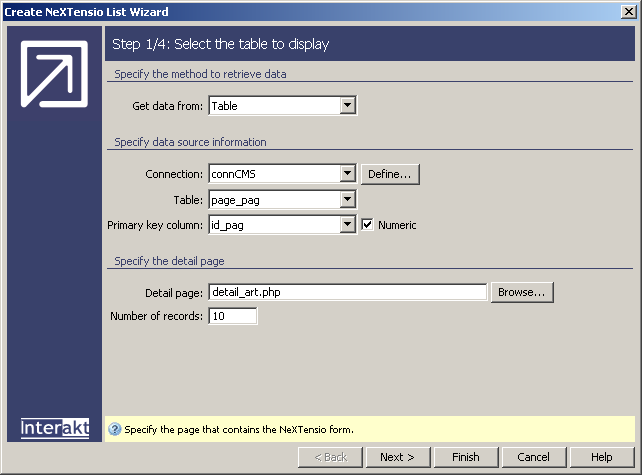
Task: Open the 'Get data from' dropdown
Action: [x=347, y=105]
